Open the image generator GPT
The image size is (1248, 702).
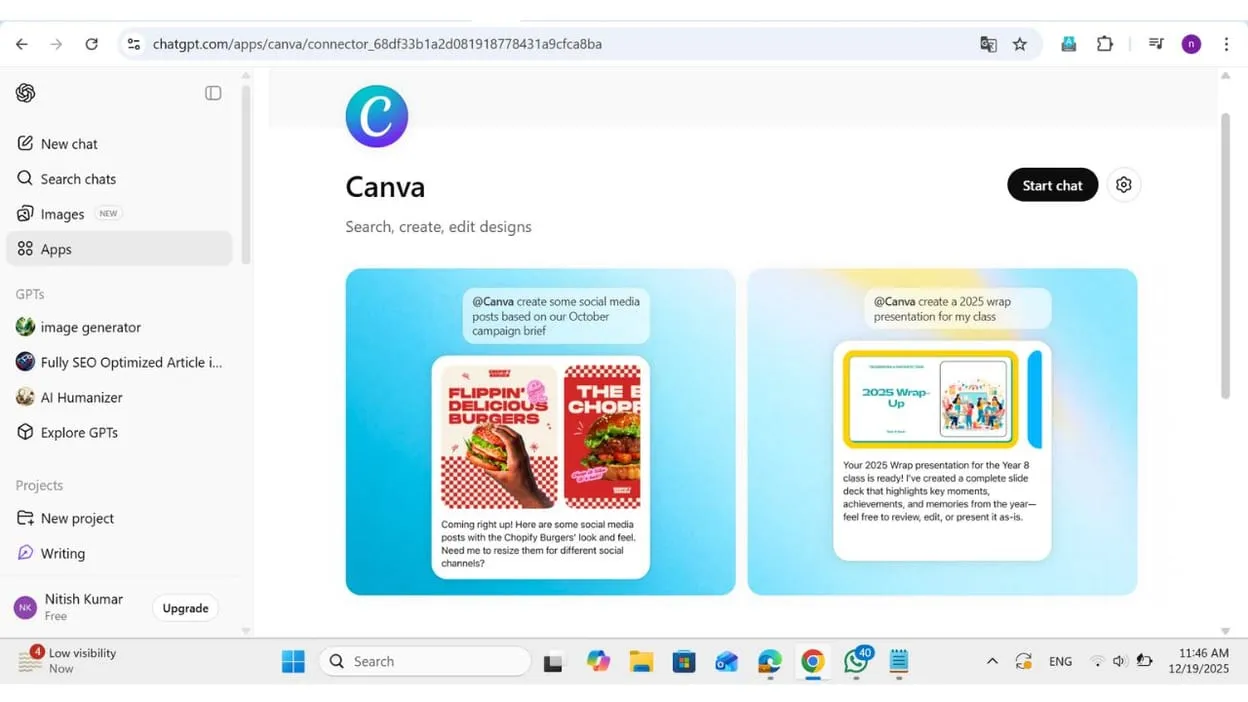(119, 327)
